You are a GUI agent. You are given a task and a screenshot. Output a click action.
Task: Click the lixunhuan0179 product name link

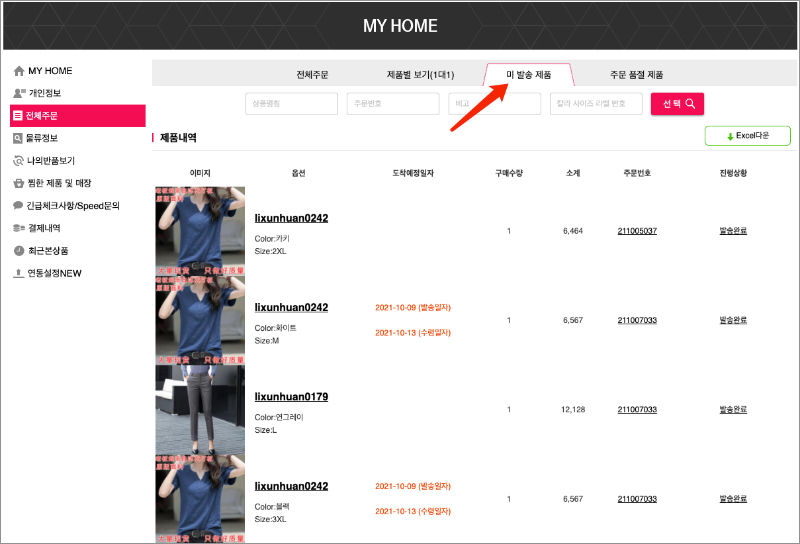(291, 397)
